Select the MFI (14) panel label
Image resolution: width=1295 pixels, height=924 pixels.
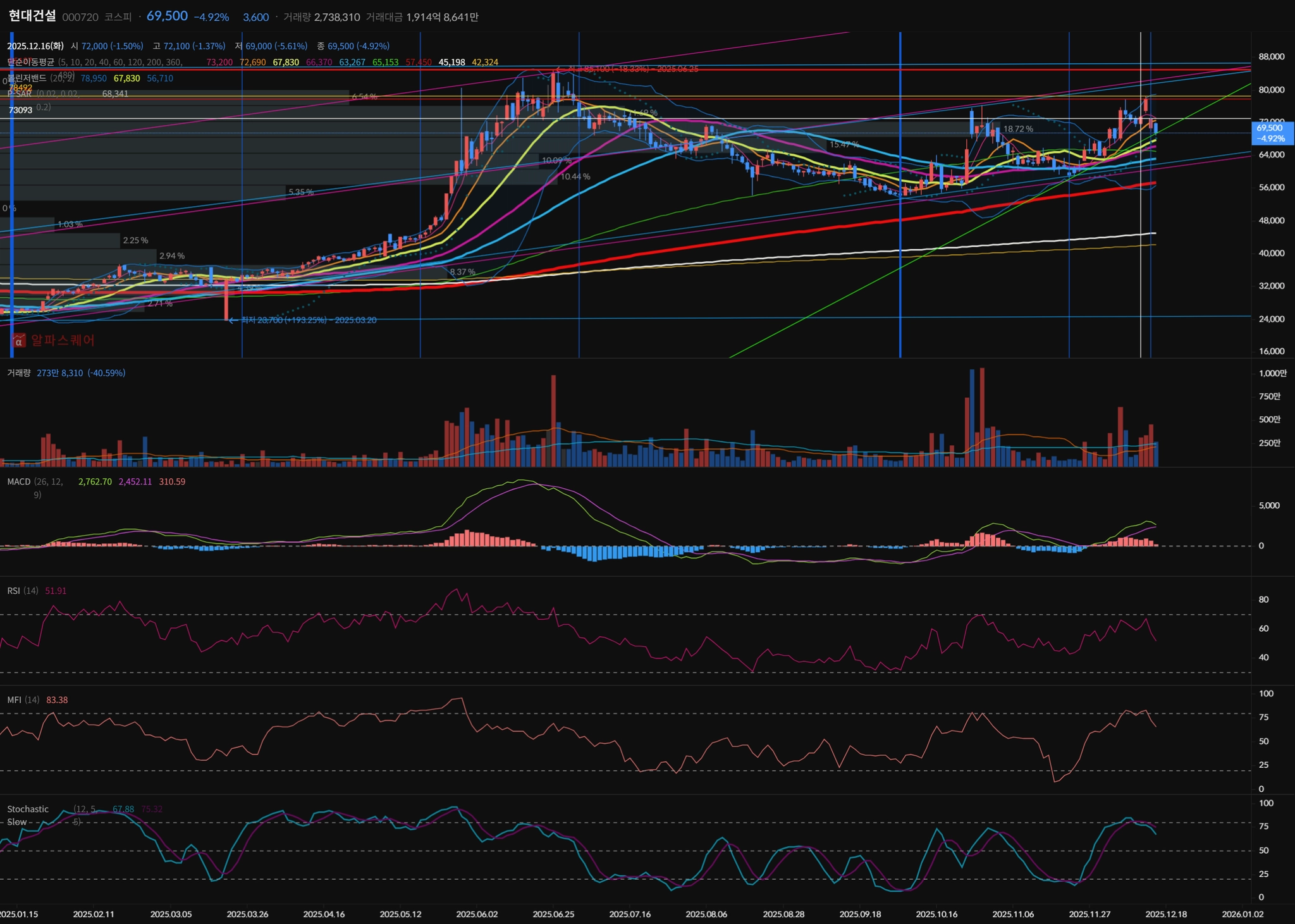click(x=23, y=700)
